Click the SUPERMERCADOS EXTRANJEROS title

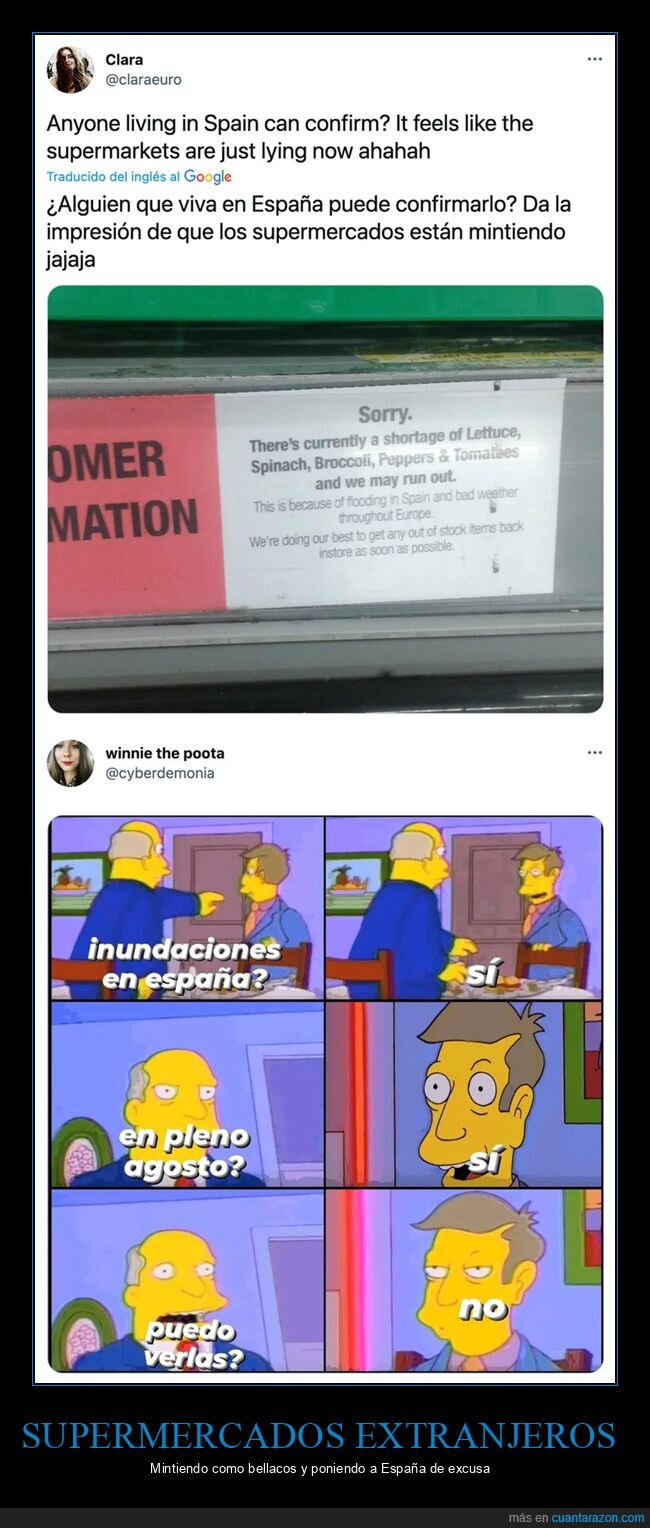tap(319, 1436)
